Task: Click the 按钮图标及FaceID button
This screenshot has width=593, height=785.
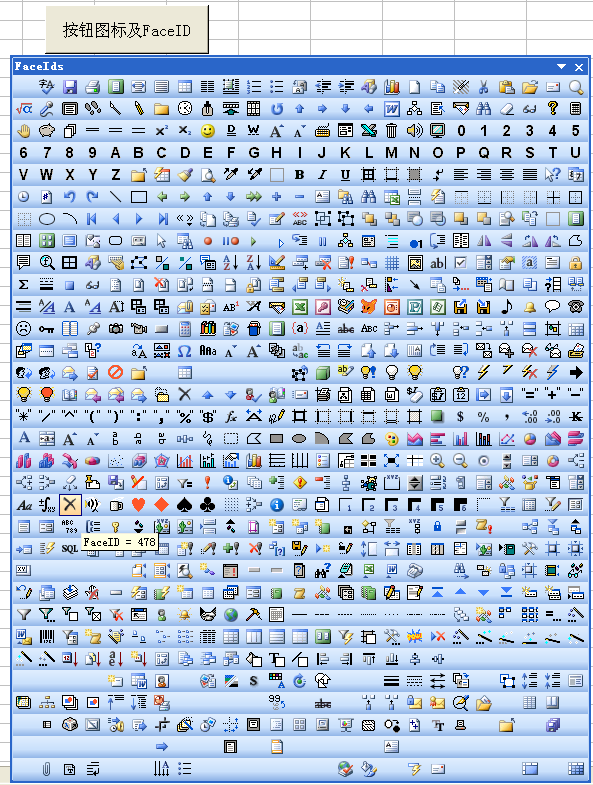Action: pos(127,30)
